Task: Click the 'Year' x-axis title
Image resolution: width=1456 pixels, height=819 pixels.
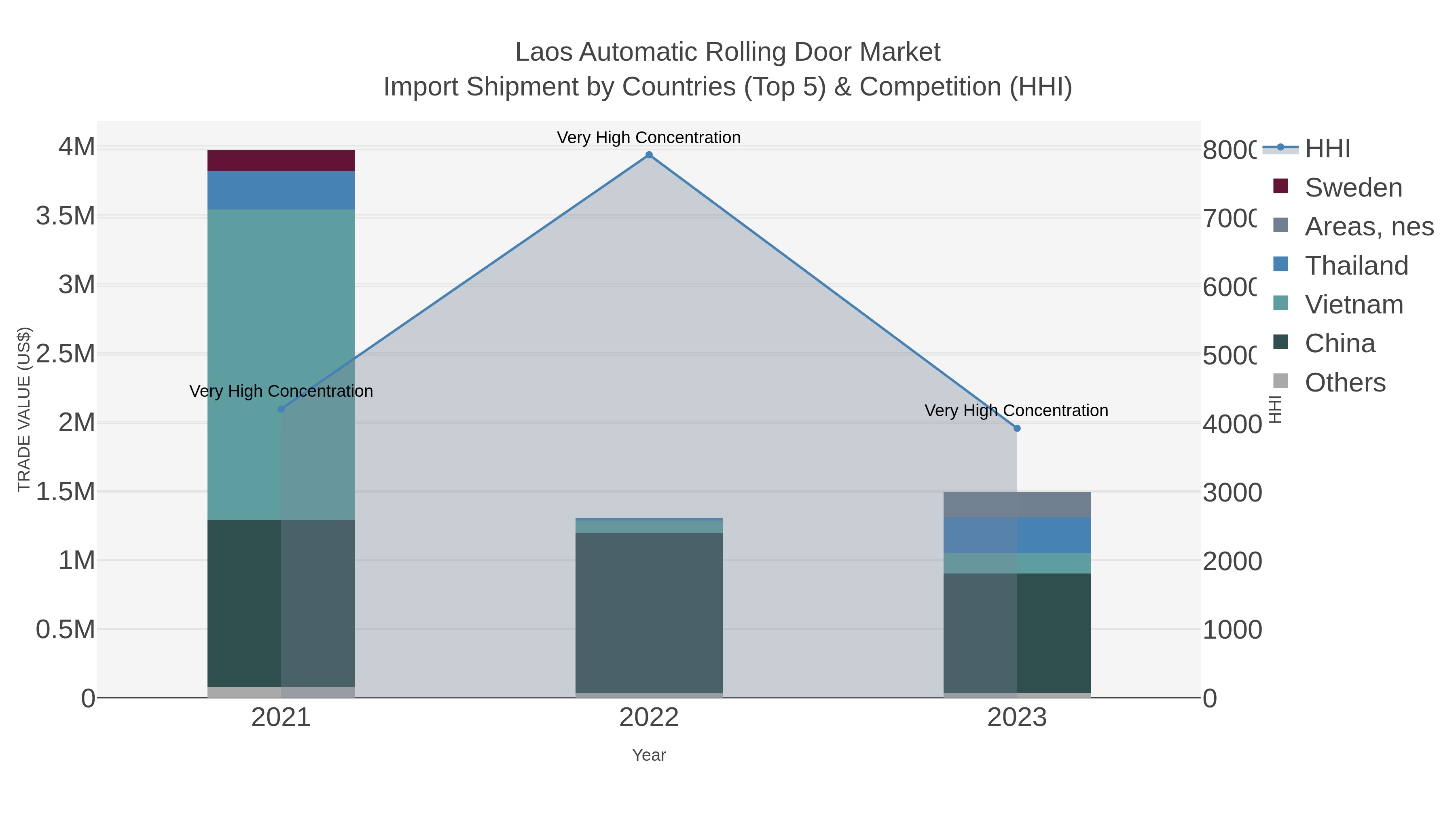Action: (x=649, y=755)
